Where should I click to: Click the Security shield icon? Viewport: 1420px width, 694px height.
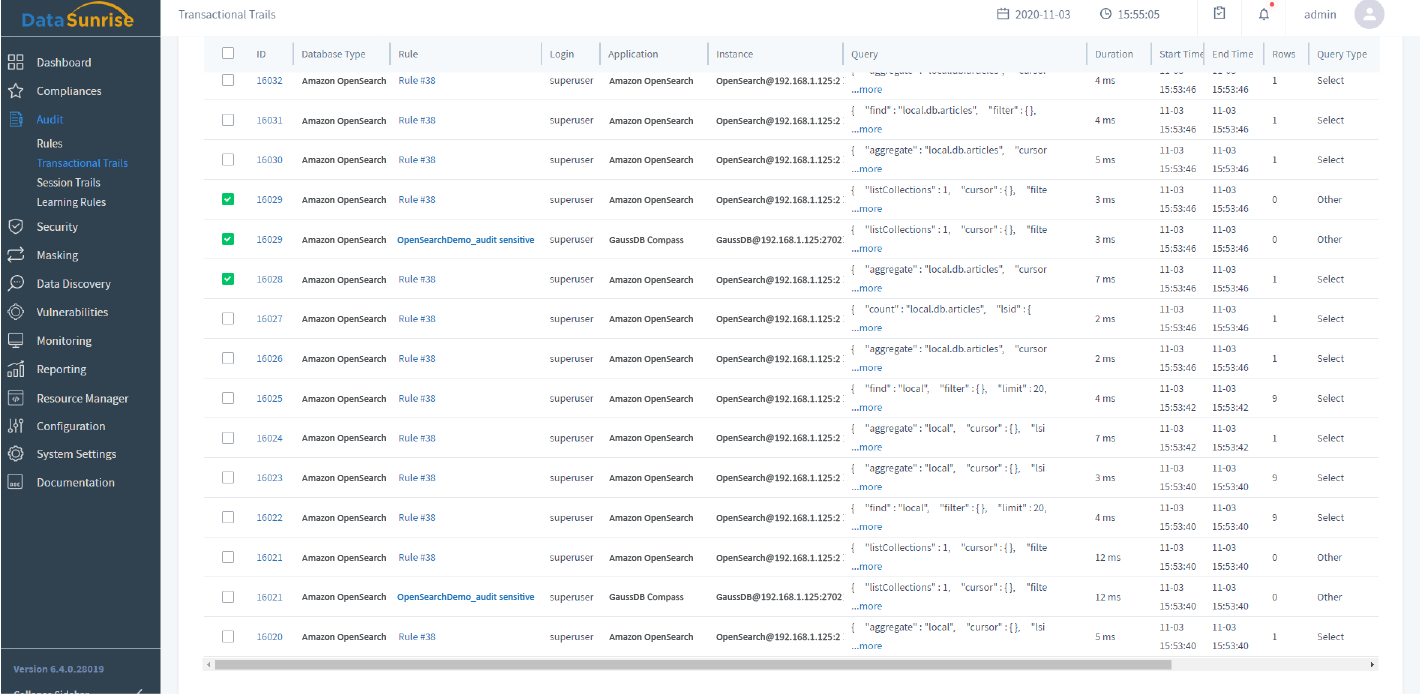click(16, 227)
